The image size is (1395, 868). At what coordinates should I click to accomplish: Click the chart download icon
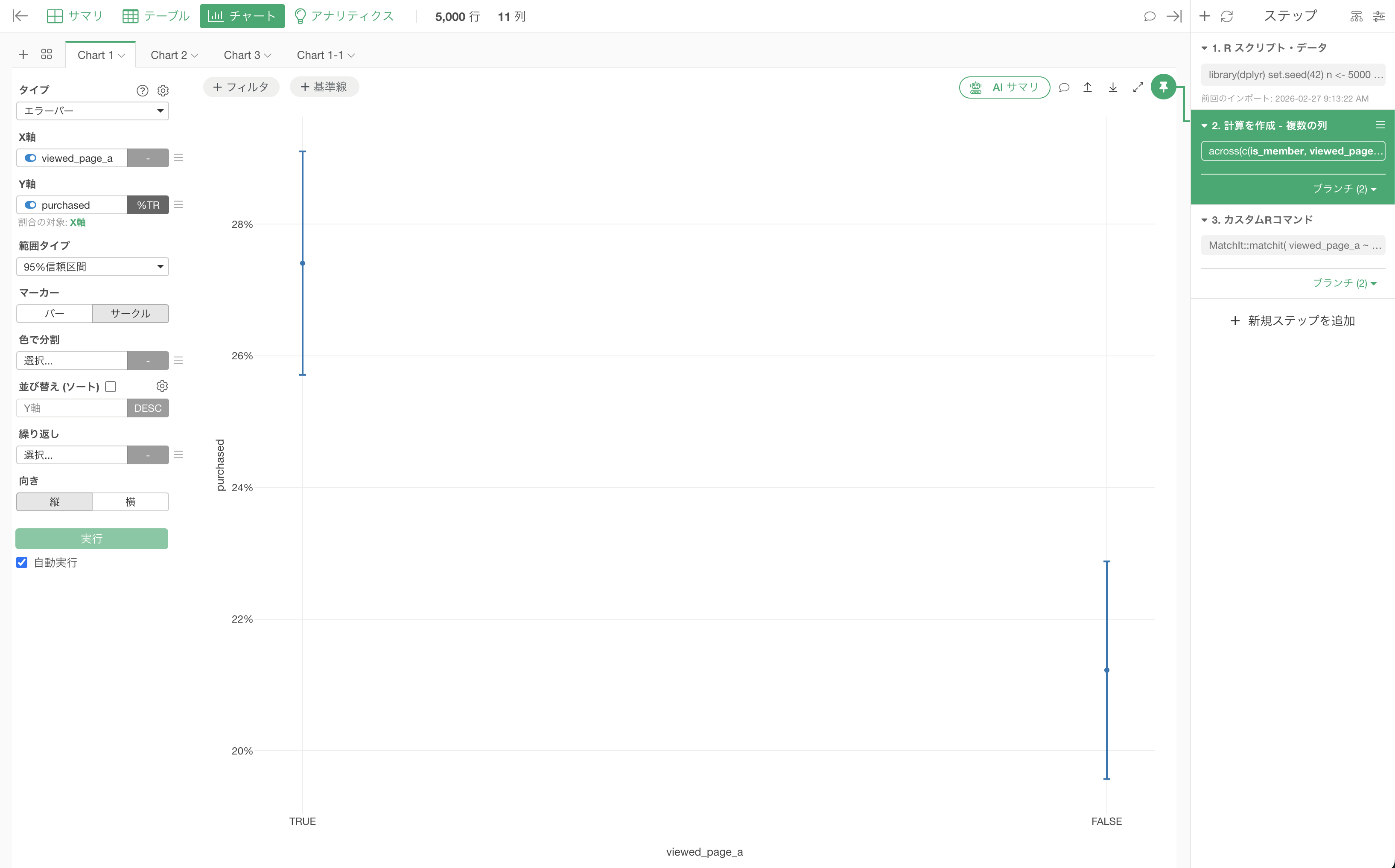tap(1112, 87)
